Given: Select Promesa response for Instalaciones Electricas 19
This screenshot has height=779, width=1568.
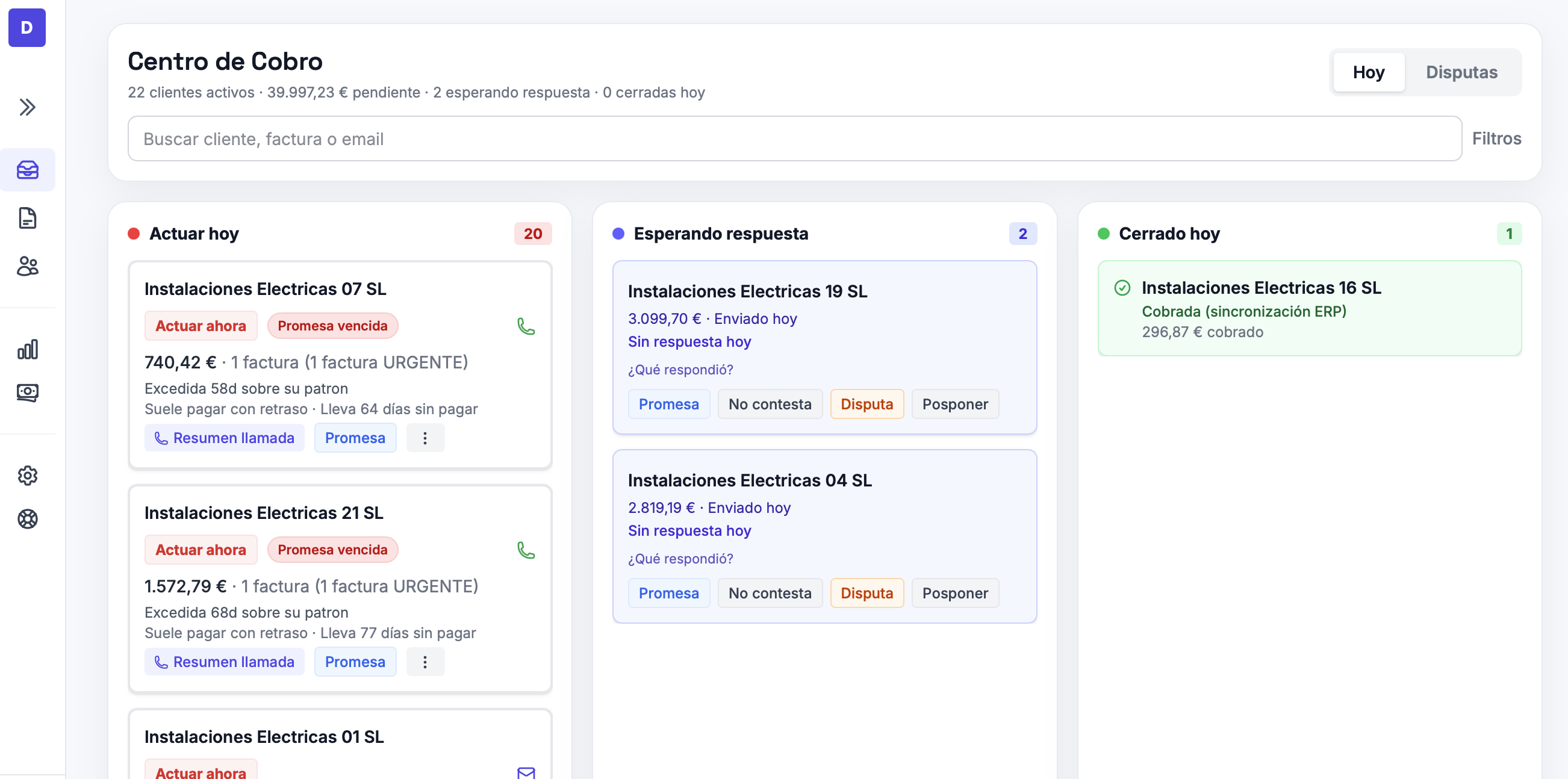Looking at the screenshot, I should pyautogui.click(x=668, y=404).
